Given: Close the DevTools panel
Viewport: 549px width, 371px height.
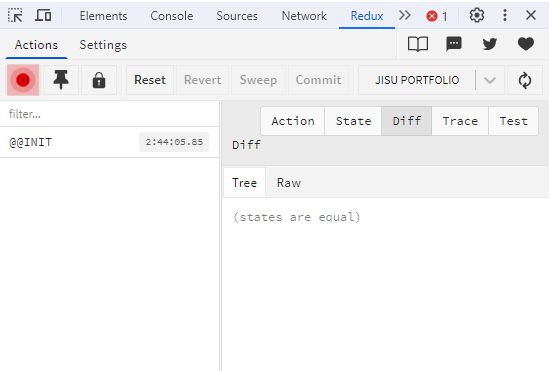Looking at the screenshot, I should [x=531, y=15].
